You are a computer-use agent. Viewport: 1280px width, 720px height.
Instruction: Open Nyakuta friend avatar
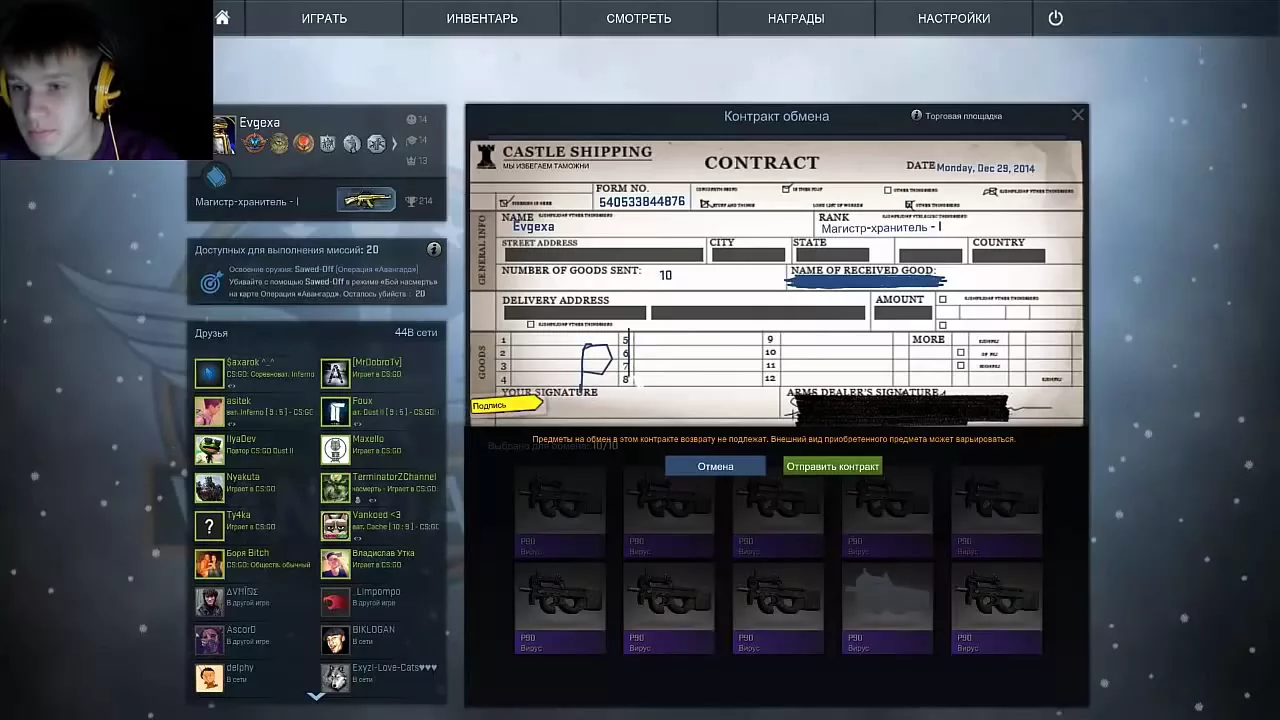[x=209, y=487]
